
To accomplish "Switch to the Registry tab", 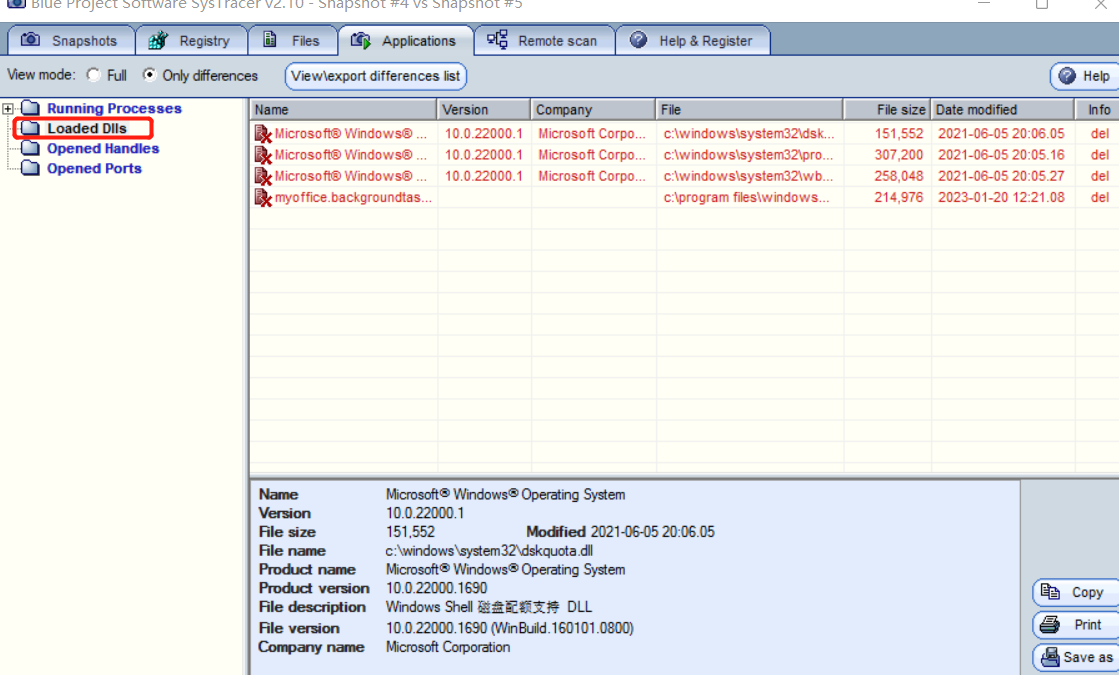I will [191, 41].
